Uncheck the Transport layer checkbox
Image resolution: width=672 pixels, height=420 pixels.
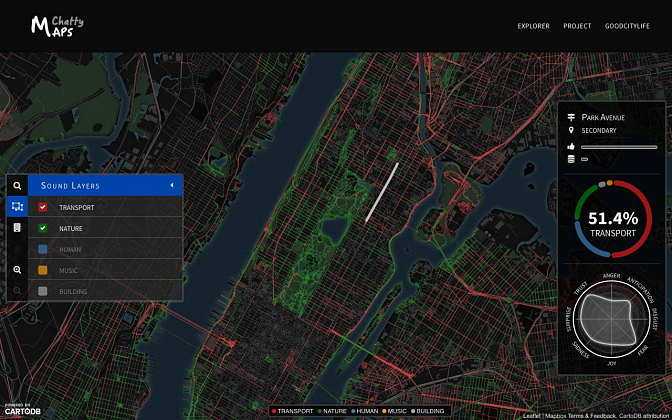42,207
